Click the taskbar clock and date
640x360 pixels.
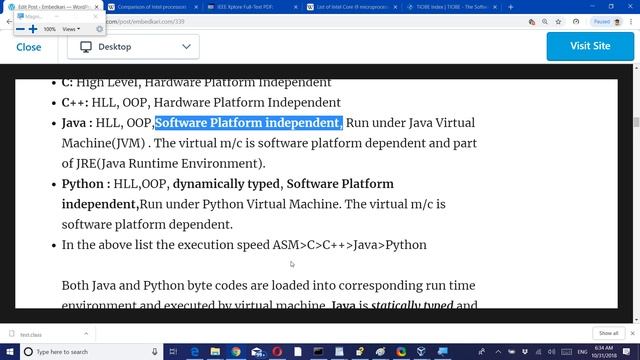pyautogui.click(x=604, y=351)
